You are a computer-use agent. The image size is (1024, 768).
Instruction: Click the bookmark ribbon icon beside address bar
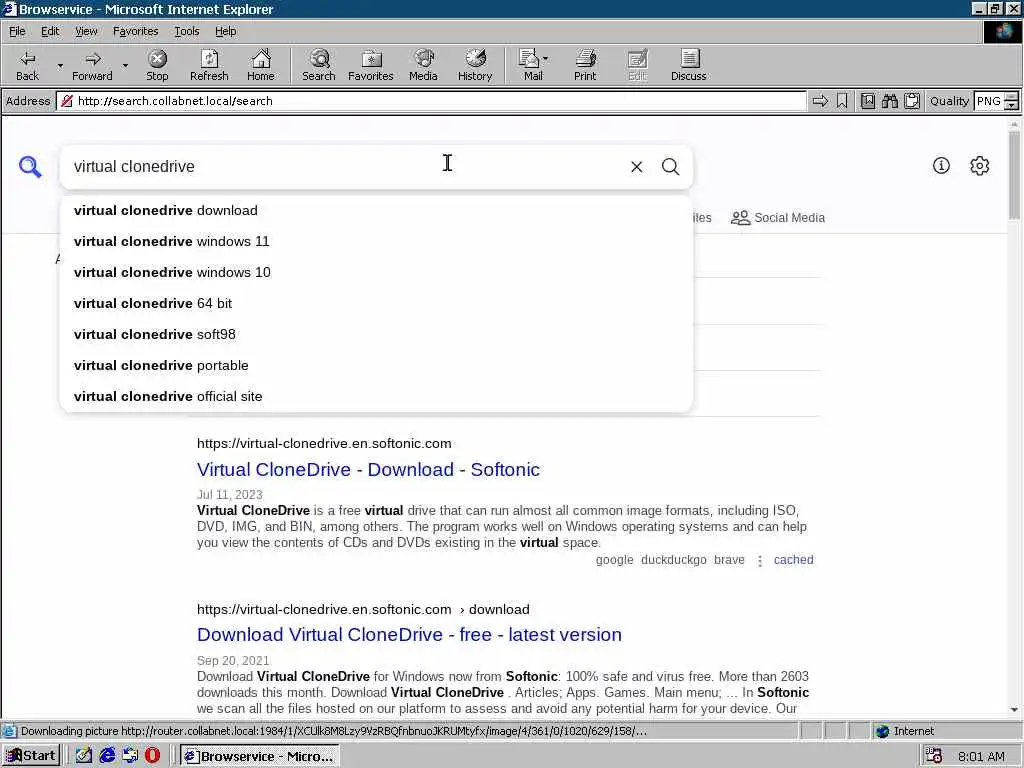pyautogui.click(x=842, y=101)
